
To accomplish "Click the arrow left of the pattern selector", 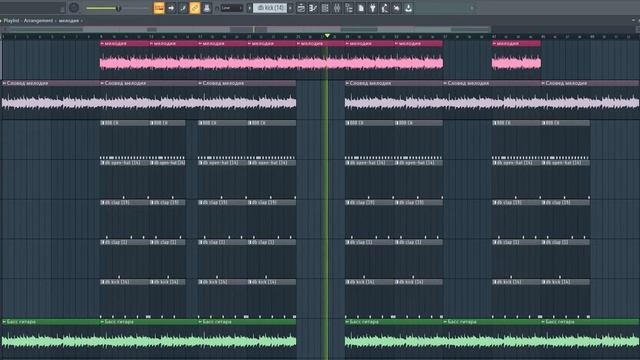I will click(x=249, y=8).
